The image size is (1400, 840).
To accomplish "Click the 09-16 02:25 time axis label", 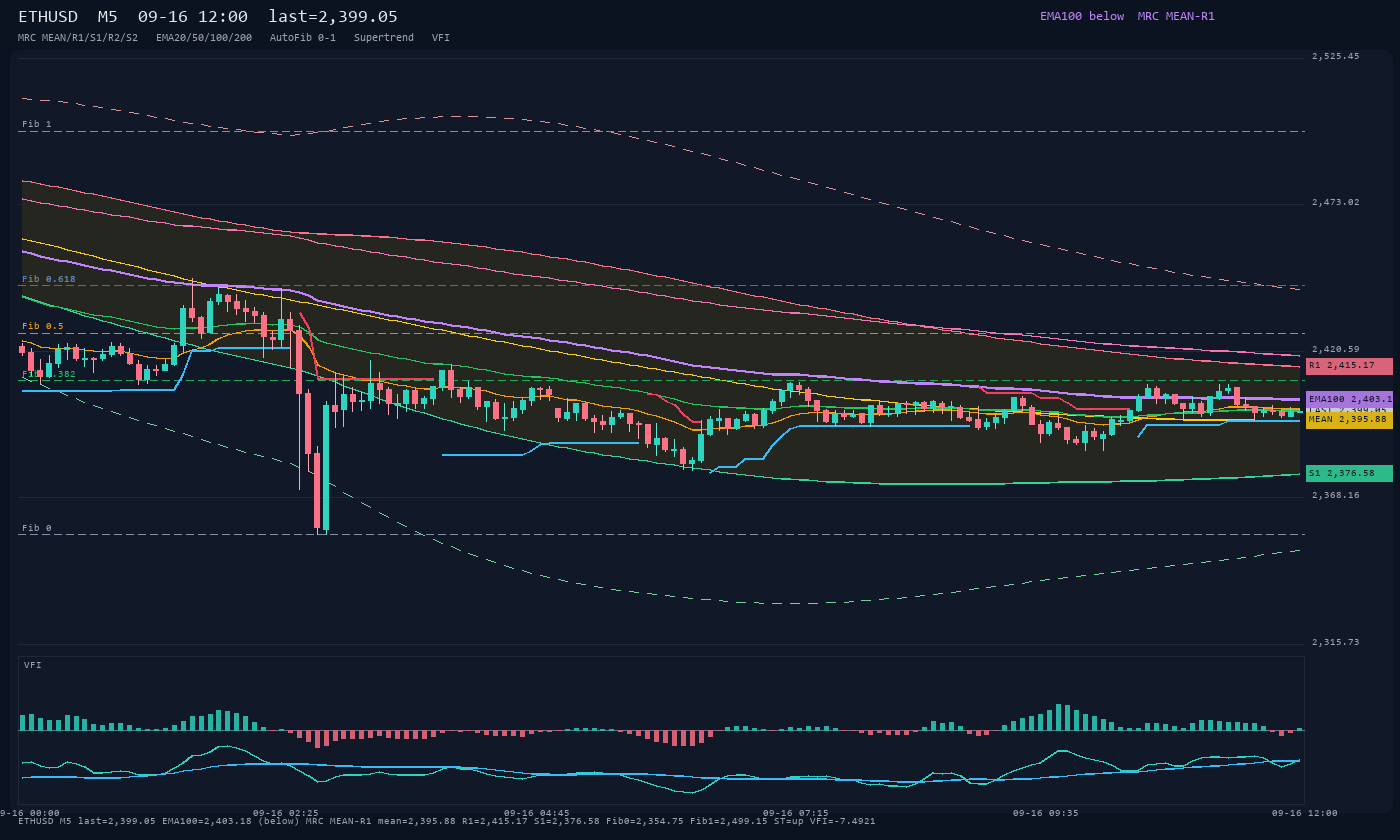I will 286,813.
